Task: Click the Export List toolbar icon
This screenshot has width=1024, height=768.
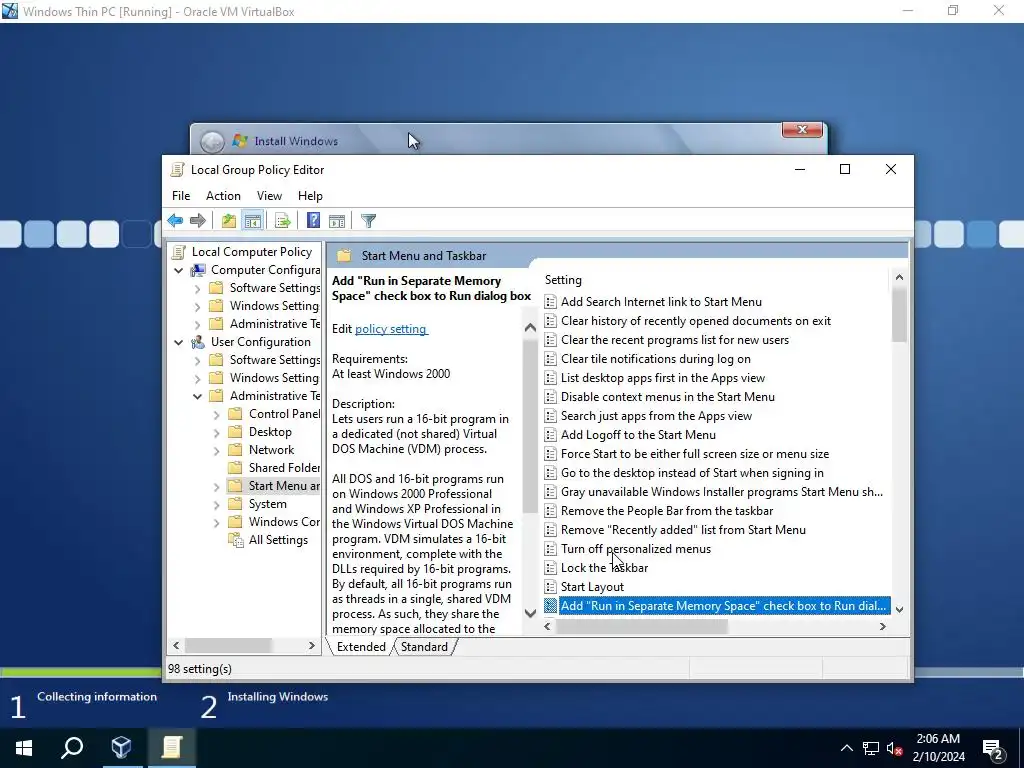Action: click(283, 221)
